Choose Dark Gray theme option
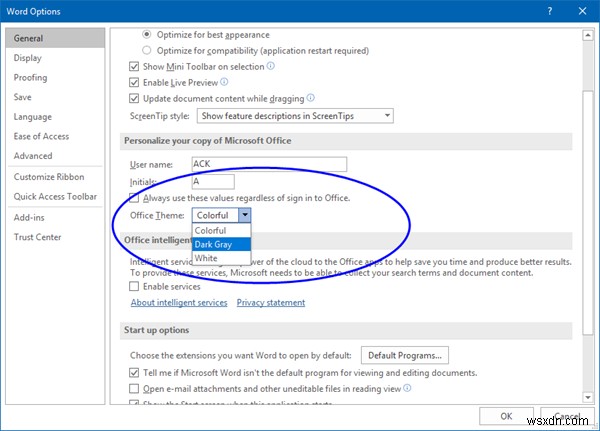 [x=221, y=244]
